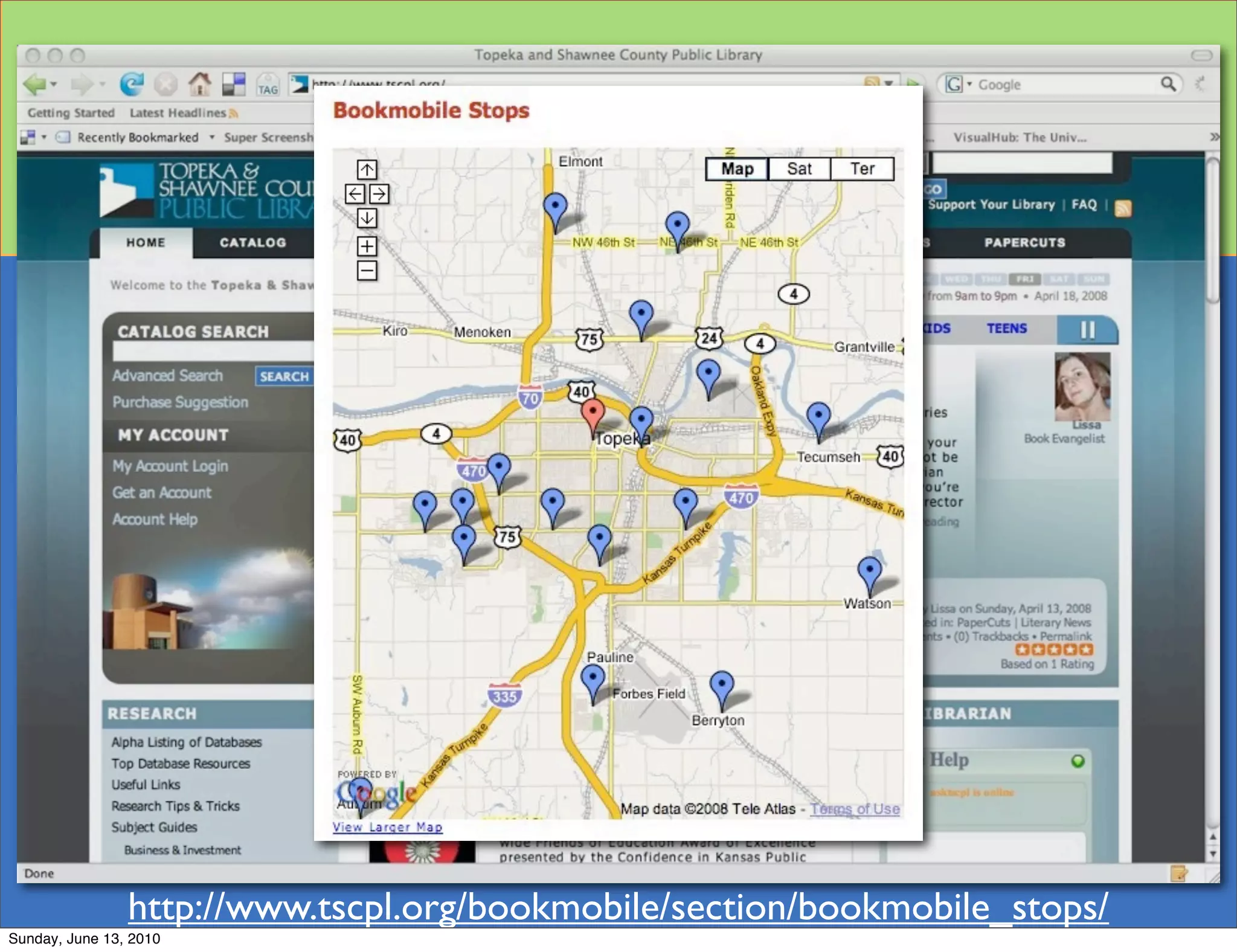The height and width of the screenshot is (952, 1237).
Task: Click the blue marker at Watson
Action: tap(869, 571)
